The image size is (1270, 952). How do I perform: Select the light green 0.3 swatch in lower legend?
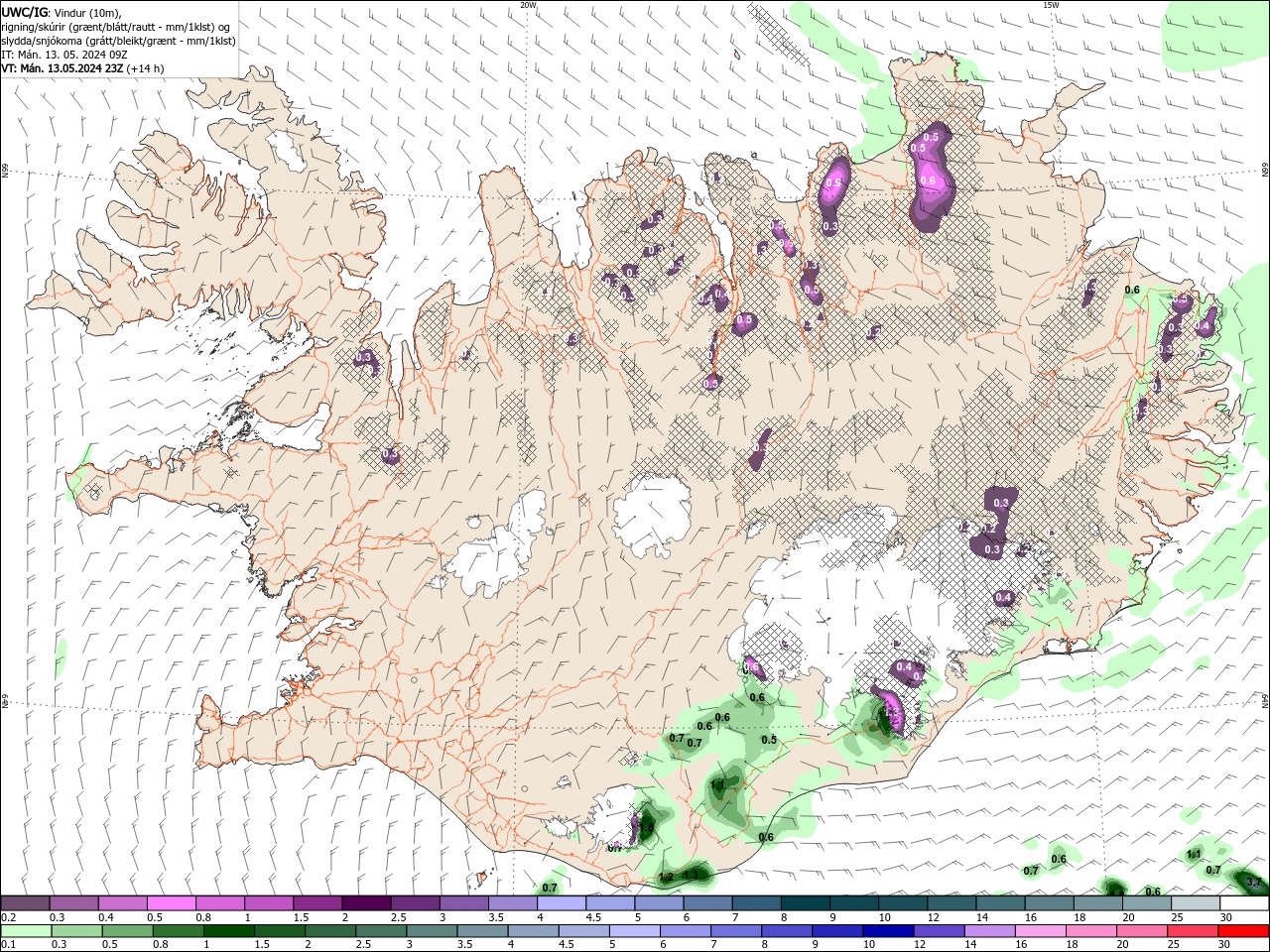point(76,931)
